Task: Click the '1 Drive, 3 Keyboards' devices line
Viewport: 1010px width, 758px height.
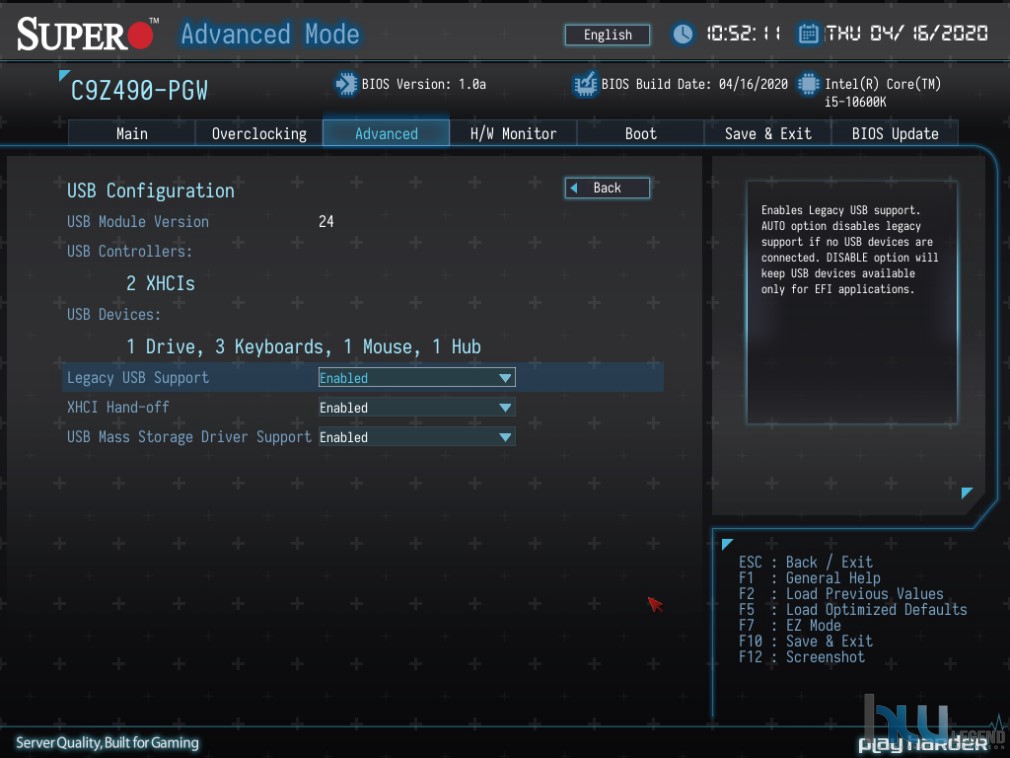Action: (303, 346)
